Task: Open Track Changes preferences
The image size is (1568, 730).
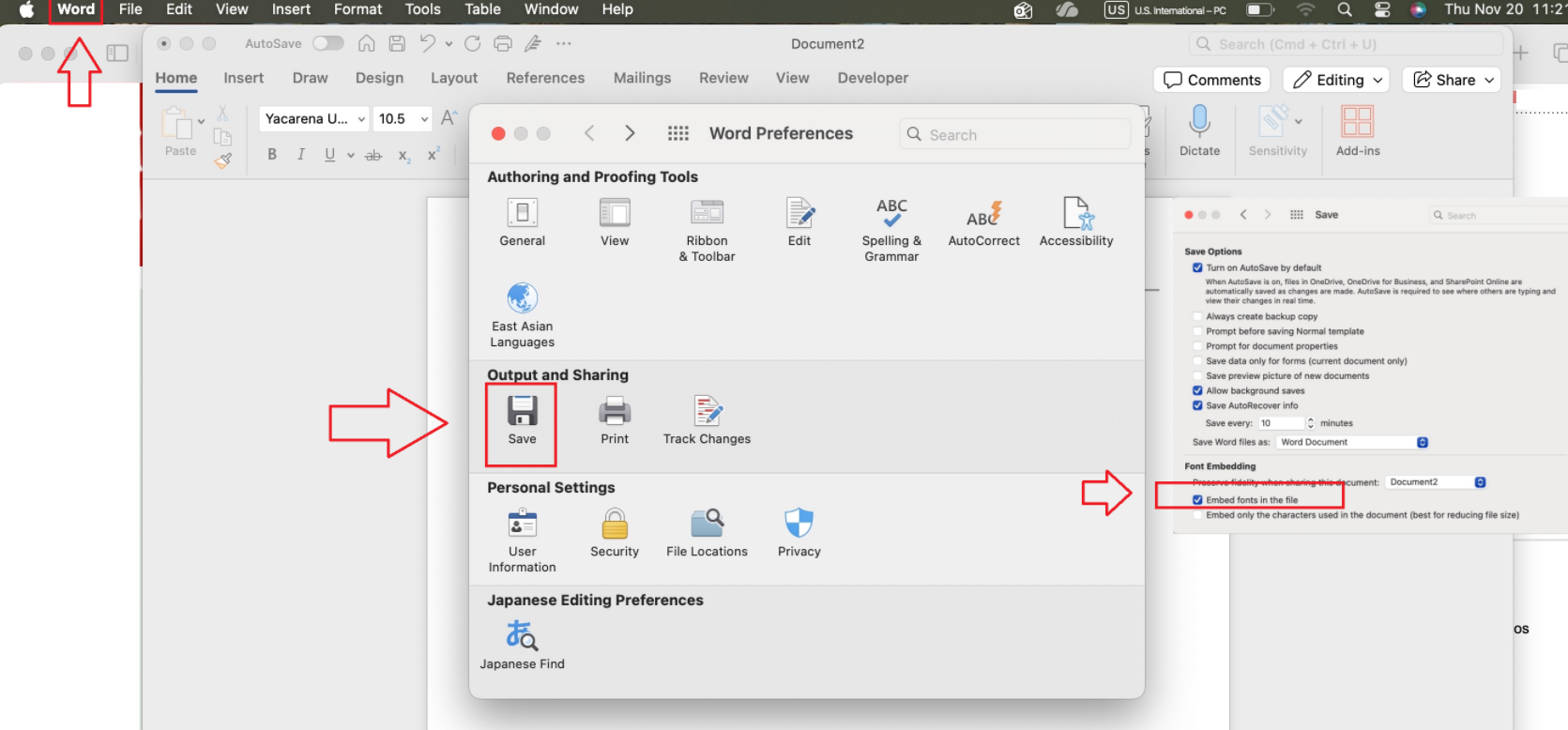Action: click(707, 420)
